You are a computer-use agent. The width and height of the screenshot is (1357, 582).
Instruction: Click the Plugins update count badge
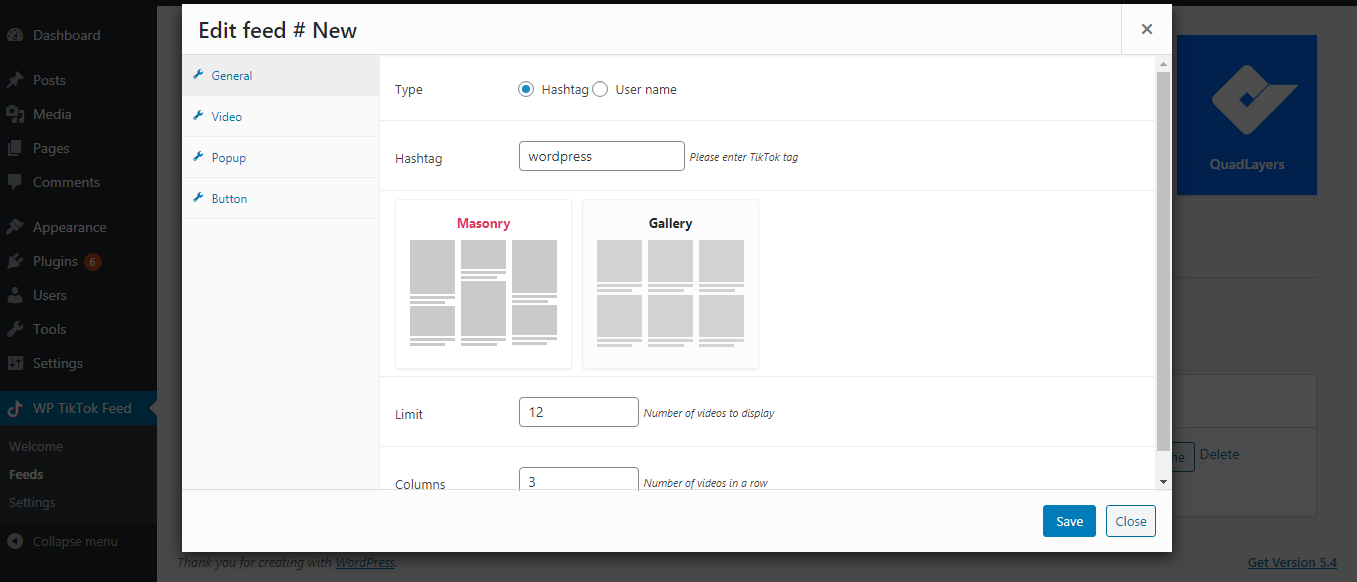tap(93, 262)
